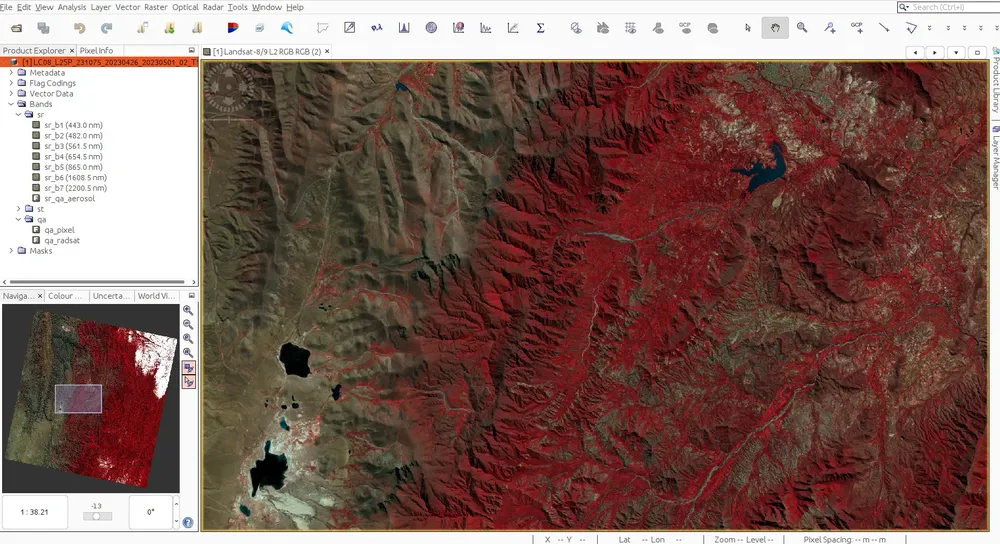Open the Statistics sigma tool

(x=540, y=28)
